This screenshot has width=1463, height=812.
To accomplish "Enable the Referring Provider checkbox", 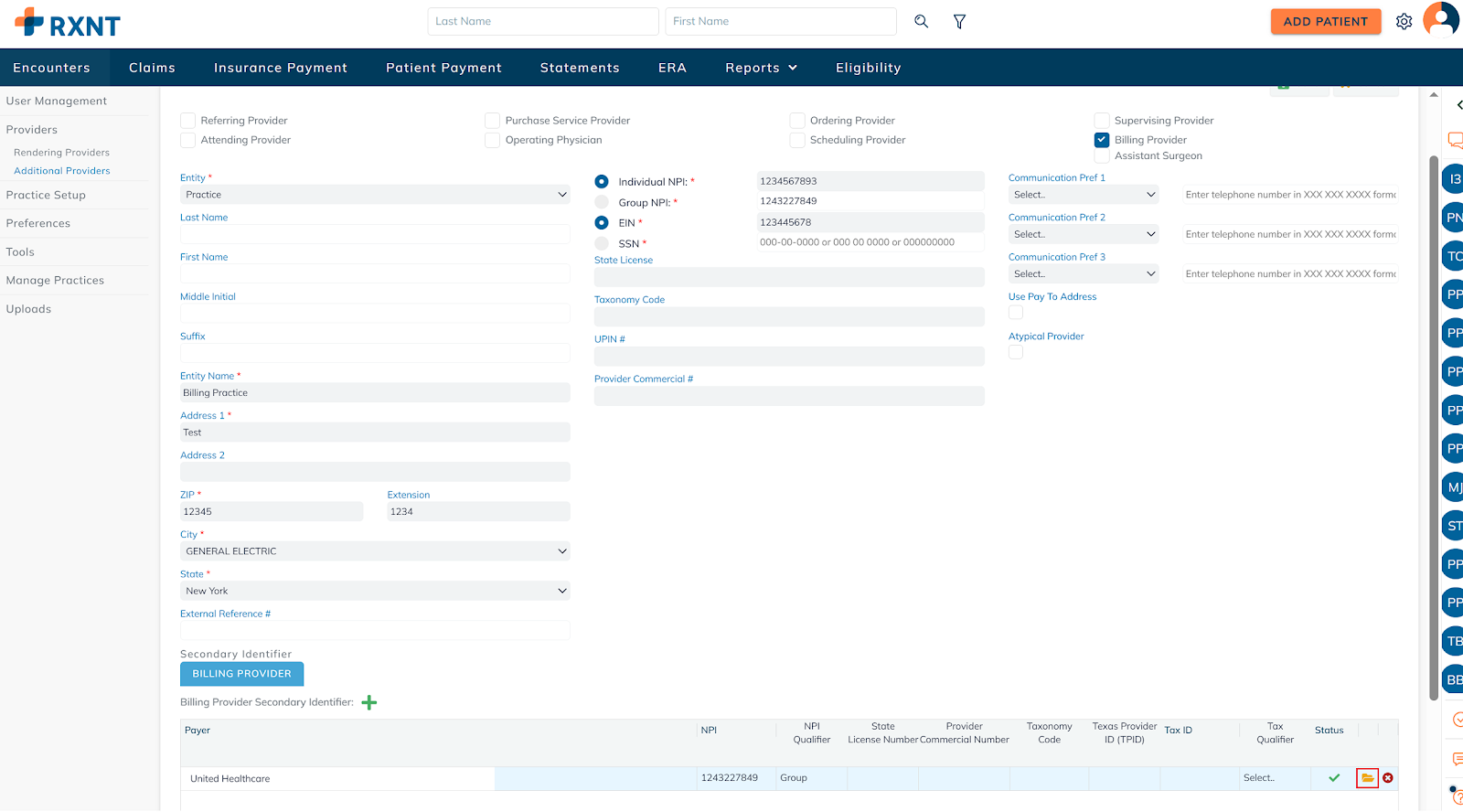I will pyautogui.click(x=188, y=121).
